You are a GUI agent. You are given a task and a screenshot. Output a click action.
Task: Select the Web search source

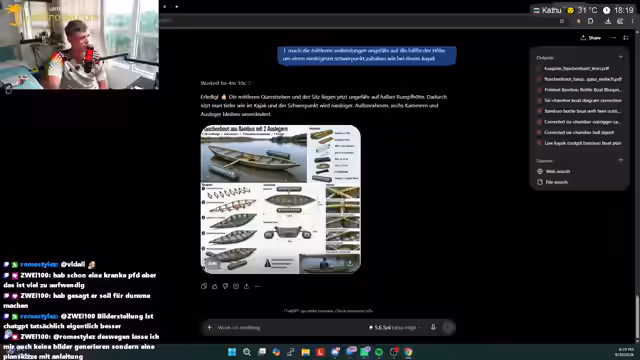pyautogui.click(x=554, y=171)
